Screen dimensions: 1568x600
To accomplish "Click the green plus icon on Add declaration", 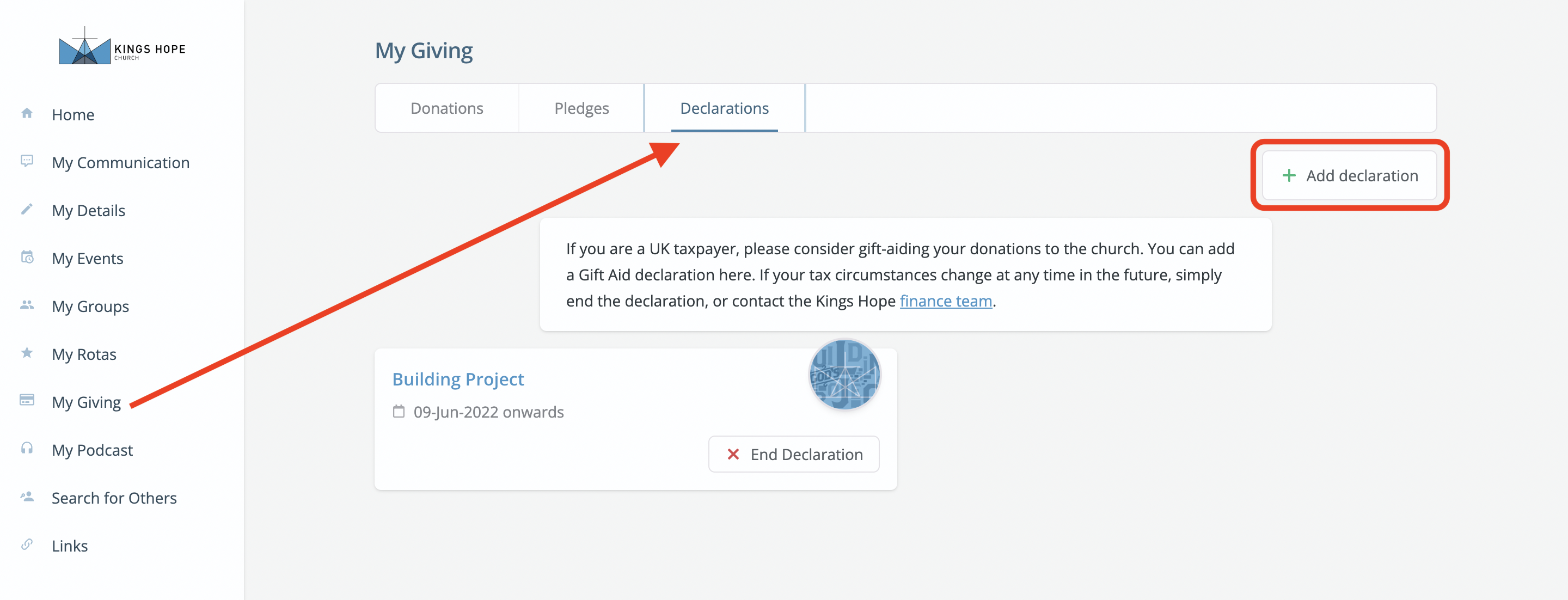I will pyautogui.click(x=1289, y=175).
